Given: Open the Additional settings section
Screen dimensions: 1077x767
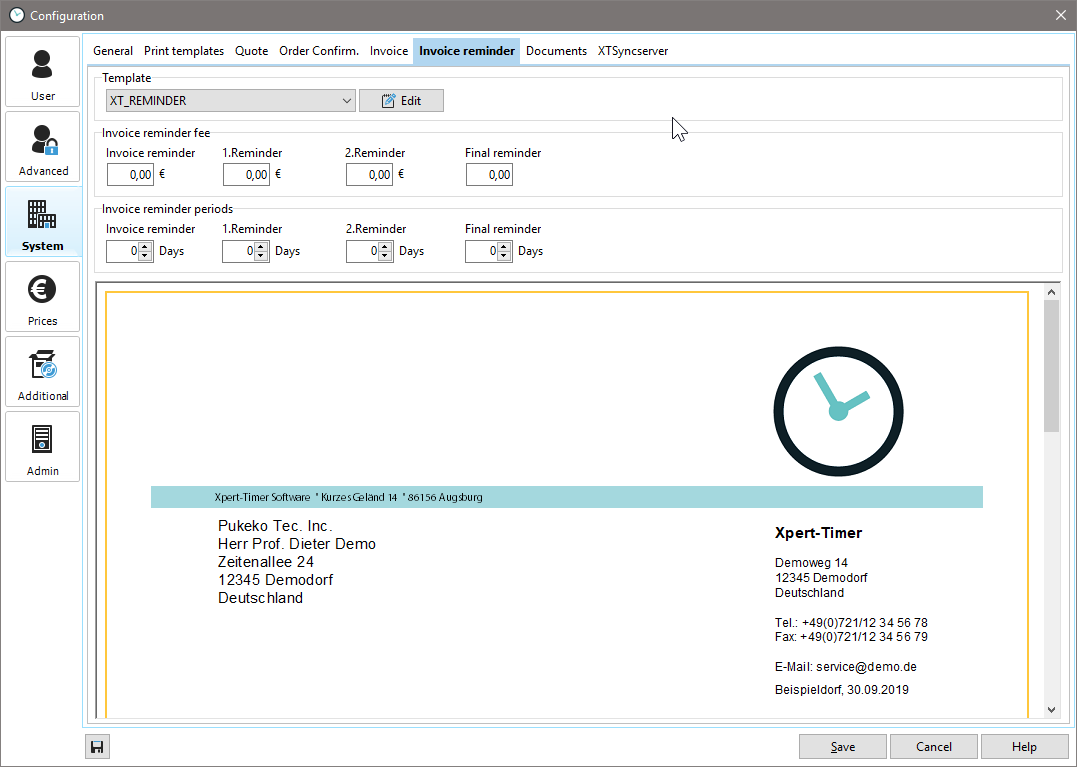Looking at the screenshot, I should [x=42, y=372].
